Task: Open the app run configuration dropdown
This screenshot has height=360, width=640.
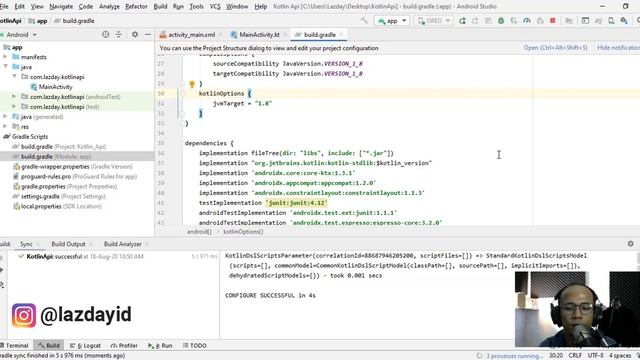Action: (392, 20)
